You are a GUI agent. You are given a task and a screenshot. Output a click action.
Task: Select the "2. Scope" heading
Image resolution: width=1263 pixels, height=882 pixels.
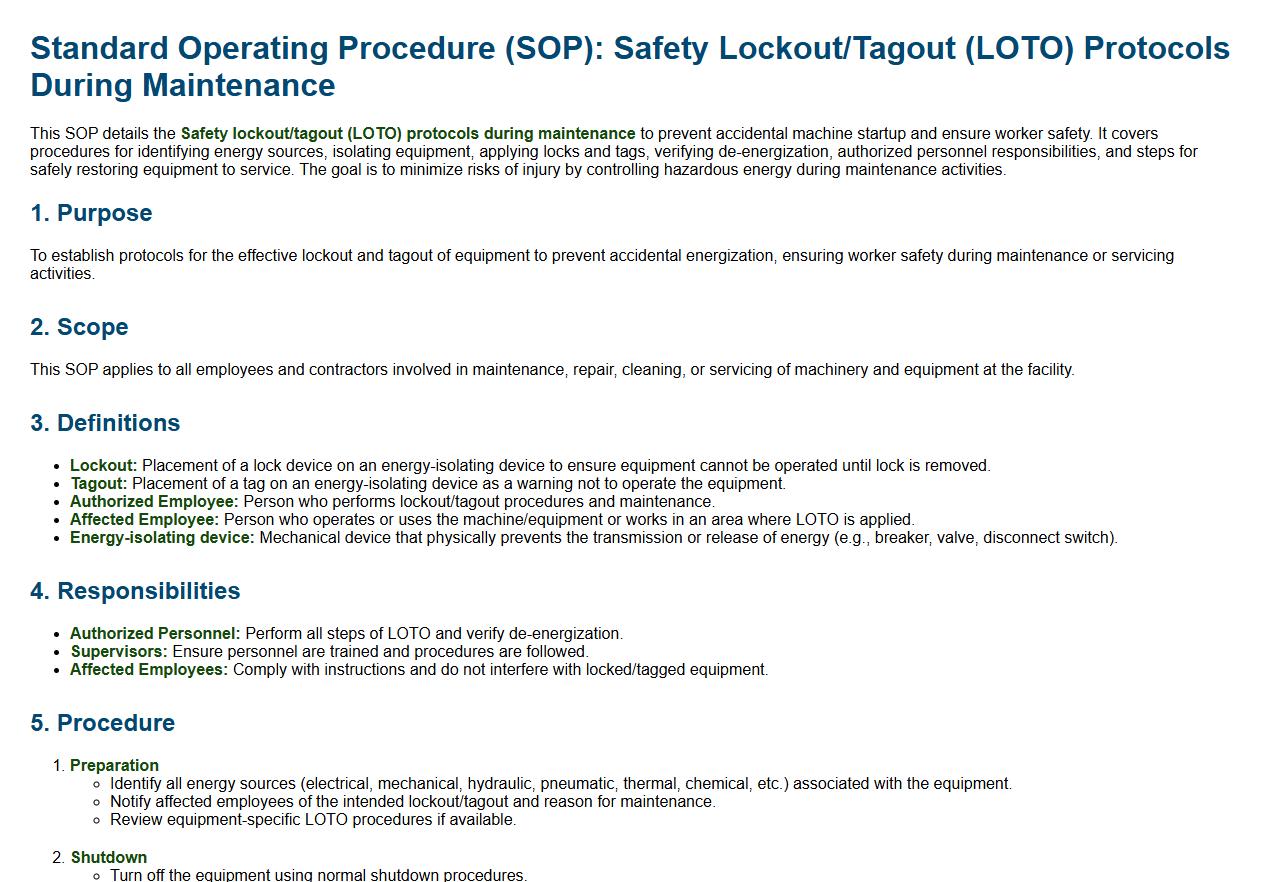[79, 327]
